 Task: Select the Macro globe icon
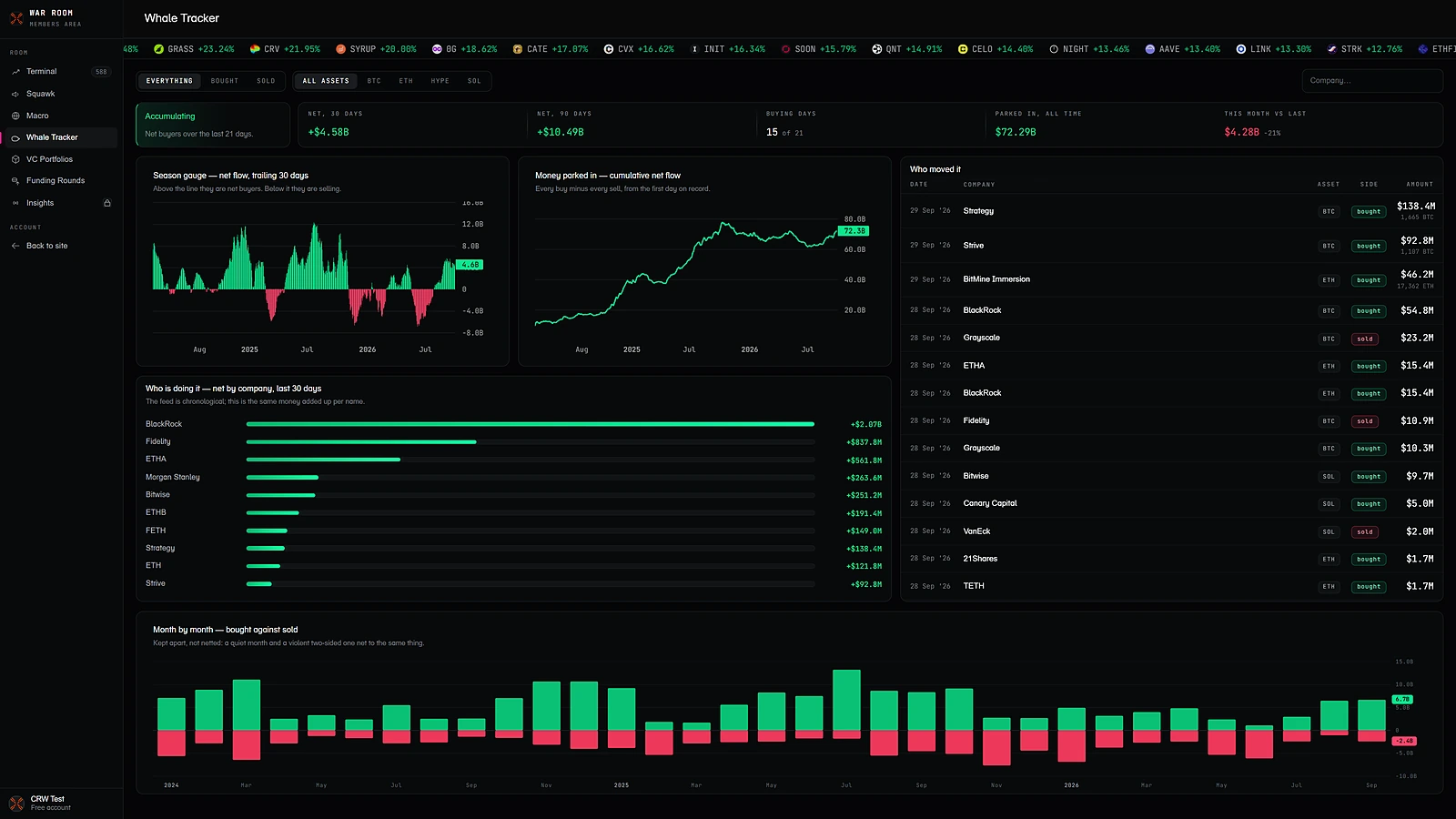(15, 116)
